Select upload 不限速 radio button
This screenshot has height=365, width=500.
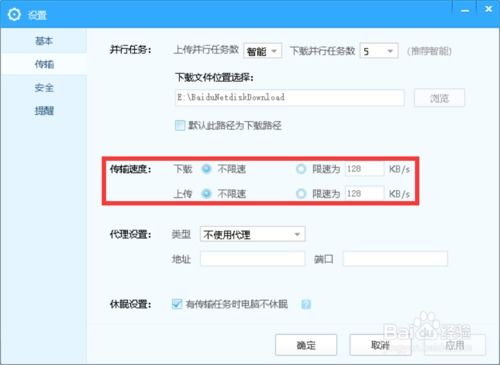206,194
